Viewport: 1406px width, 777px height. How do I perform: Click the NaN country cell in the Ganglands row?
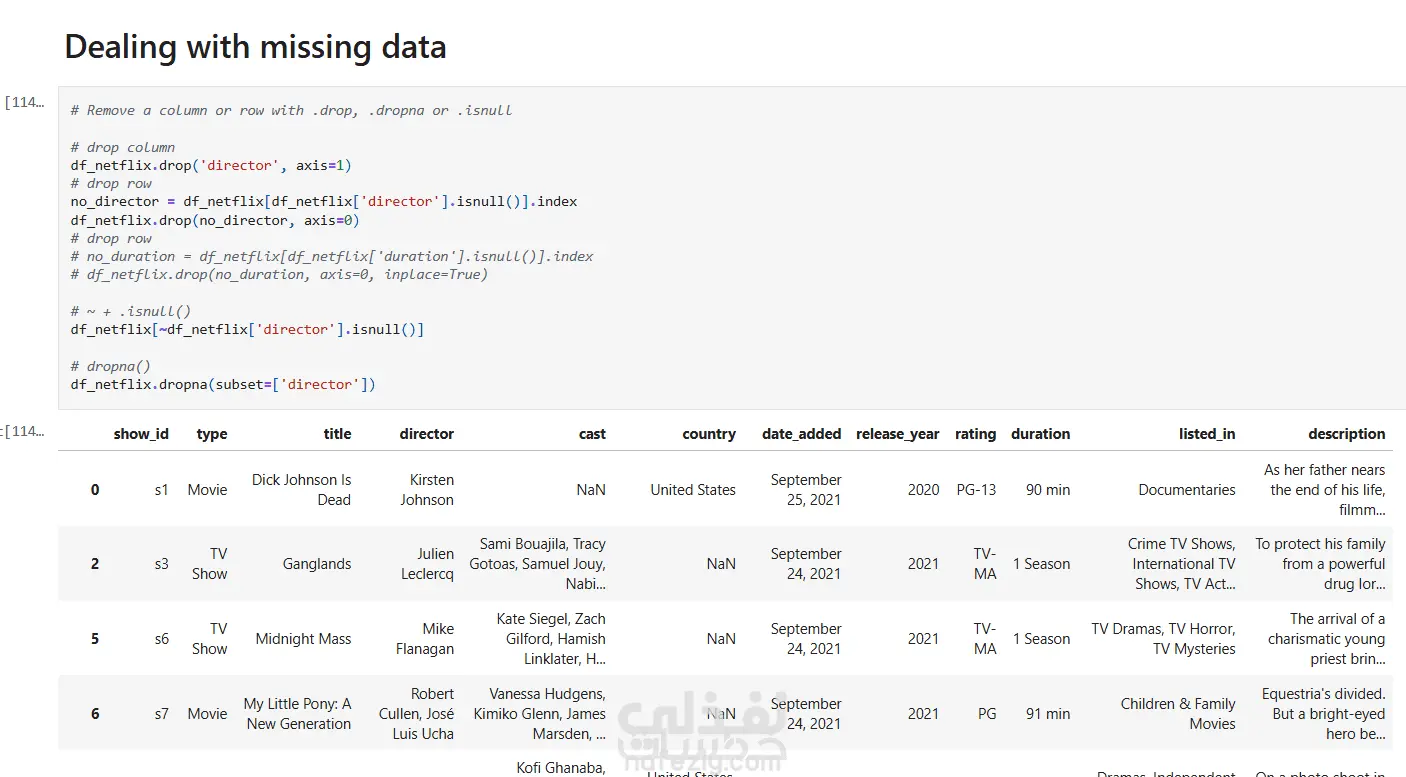(x=721, y=564)
